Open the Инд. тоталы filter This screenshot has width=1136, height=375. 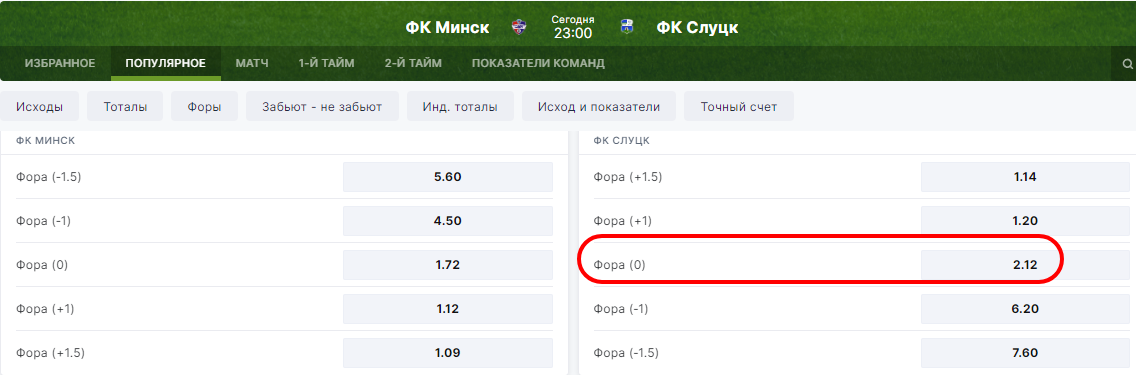(460, 106)
